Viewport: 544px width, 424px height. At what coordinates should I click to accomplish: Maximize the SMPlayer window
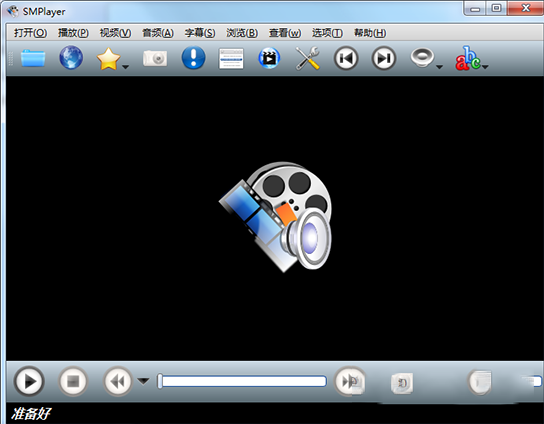[496, 8]
